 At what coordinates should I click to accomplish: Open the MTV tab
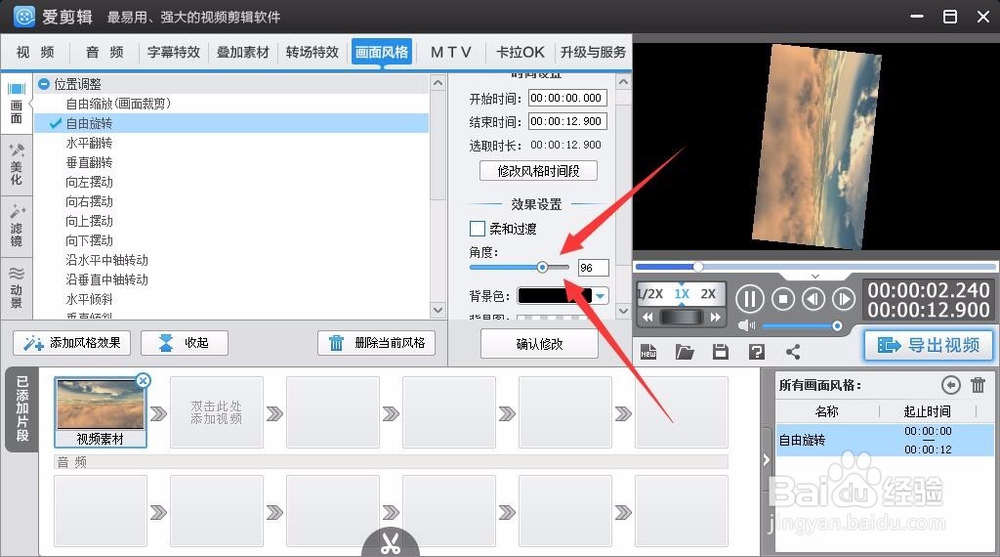click(x=451, y=52)
